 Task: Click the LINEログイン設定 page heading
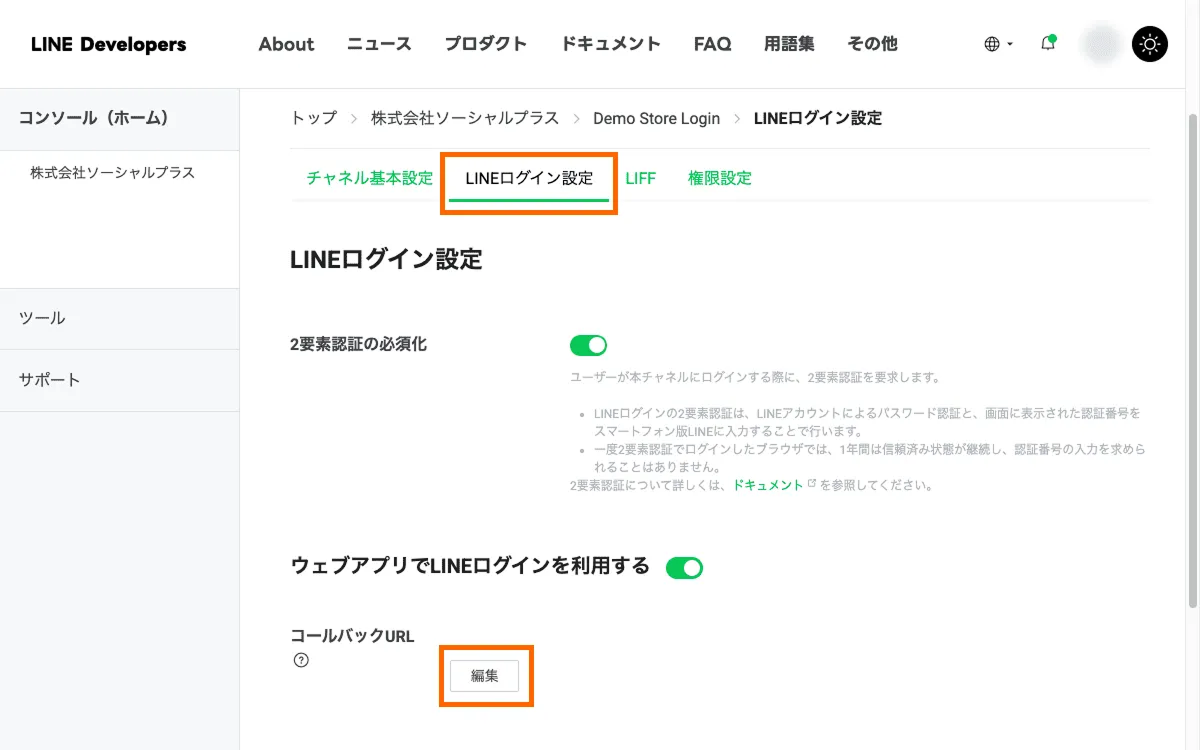386,260
